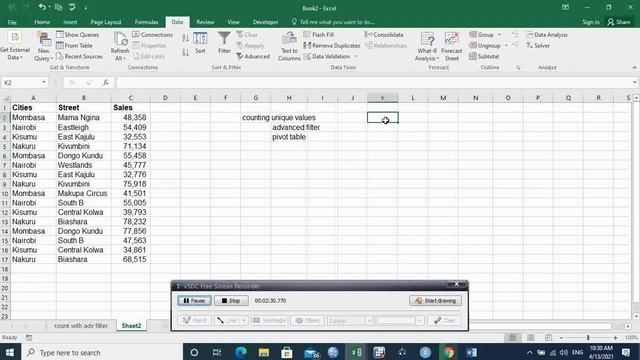Click Group rows button
This screenshot has height=360, width=640.
coord(482,35)
